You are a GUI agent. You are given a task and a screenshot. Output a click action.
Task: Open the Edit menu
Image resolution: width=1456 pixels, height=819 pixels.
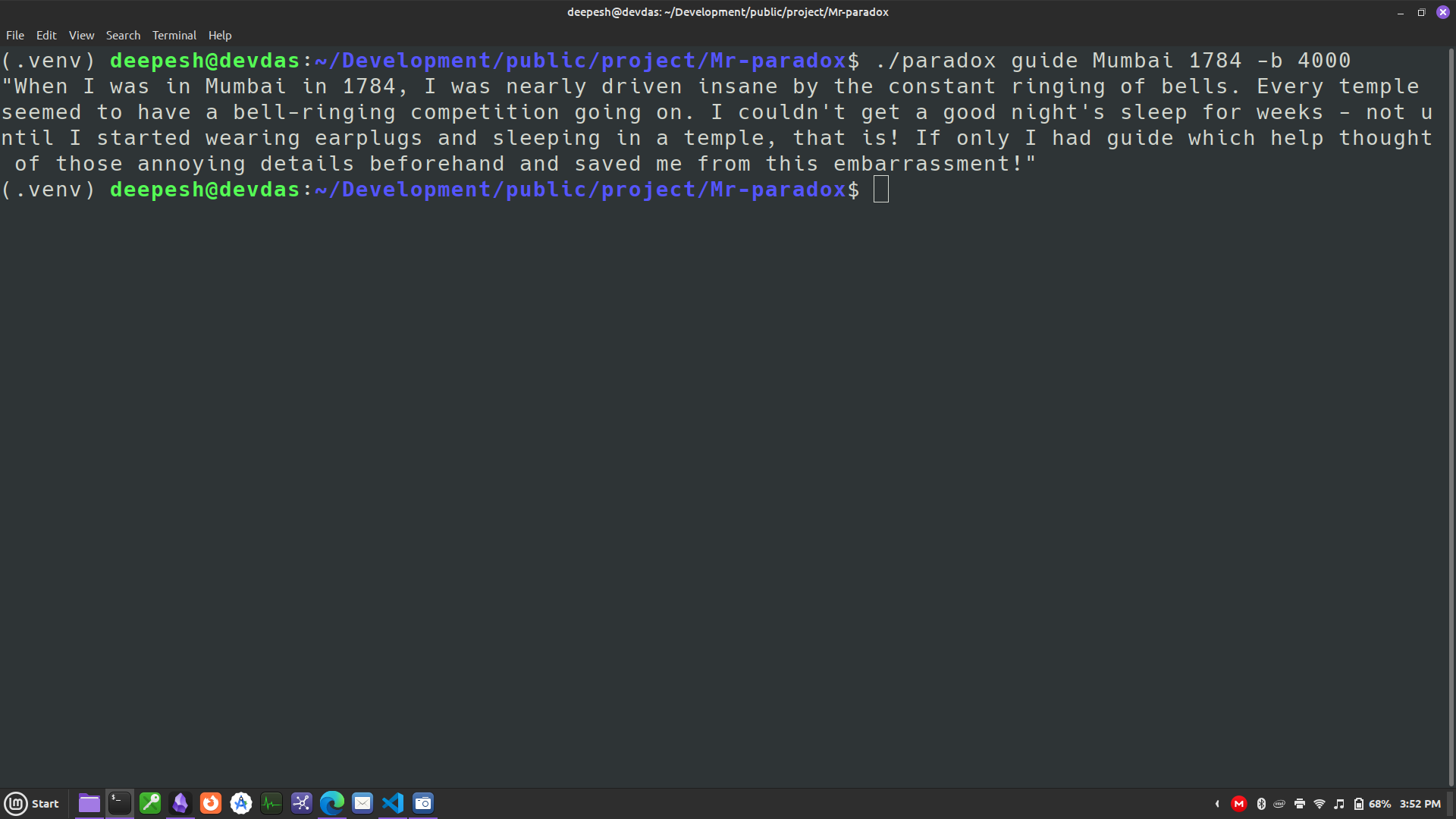[46, 36]
